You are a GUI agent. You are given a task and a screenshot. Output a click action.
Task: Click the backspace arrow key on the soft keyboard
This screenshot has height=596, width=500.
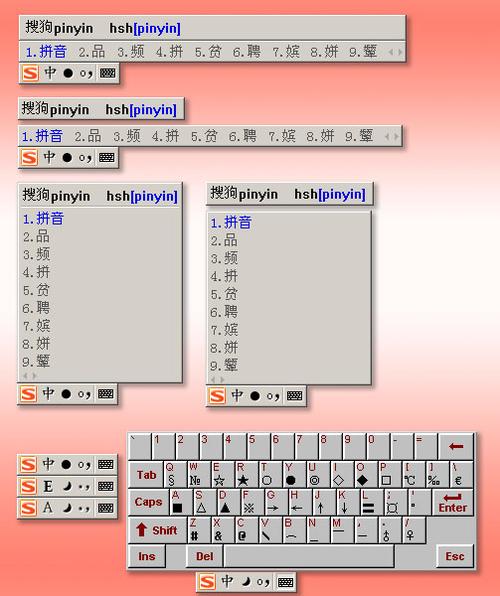click(456, 446)
